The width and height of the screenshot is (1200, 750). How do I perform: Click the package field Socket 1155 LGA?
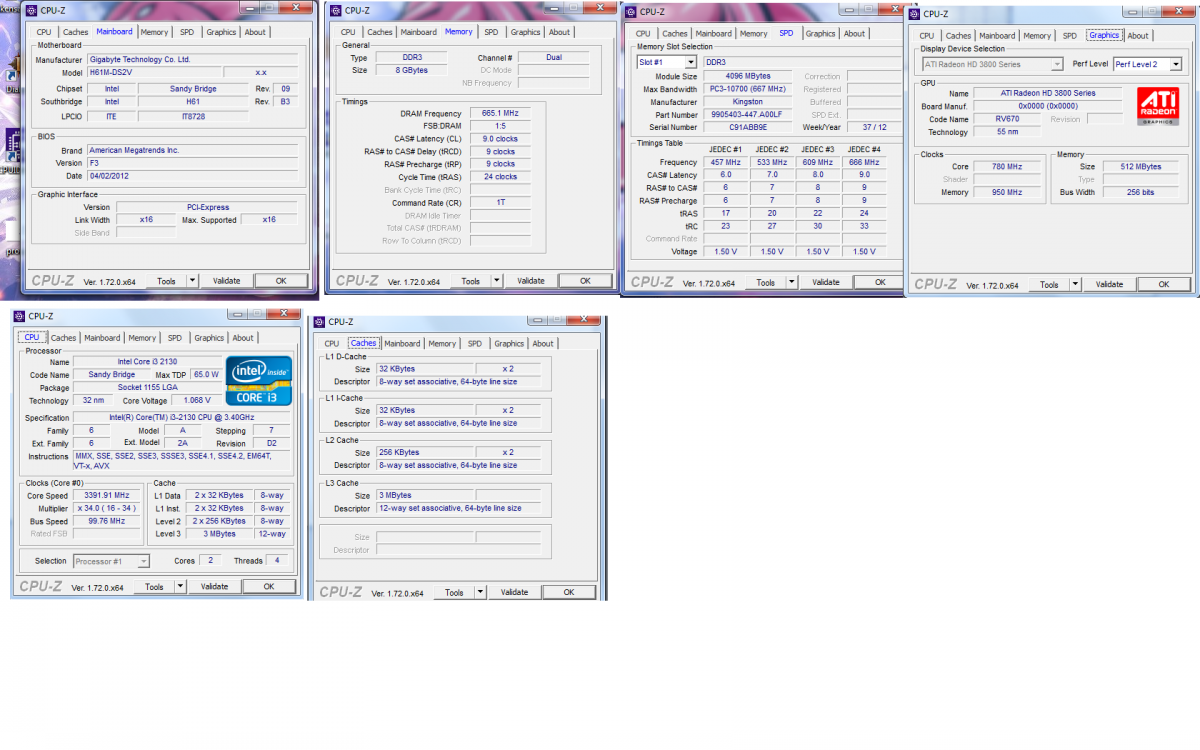[148, 388]
